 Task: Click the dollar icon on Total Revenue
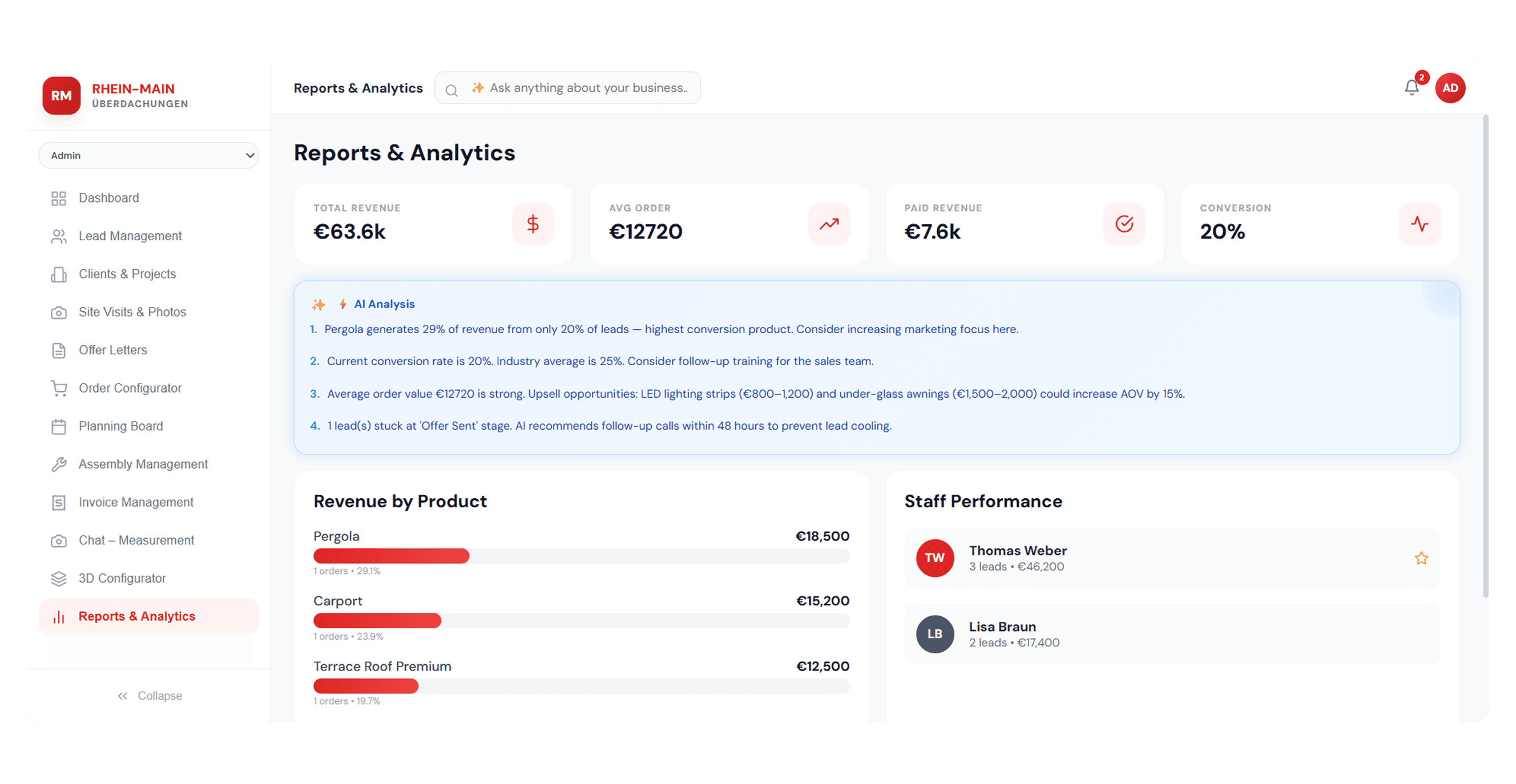pyautogui.click(x=533, y=224)
